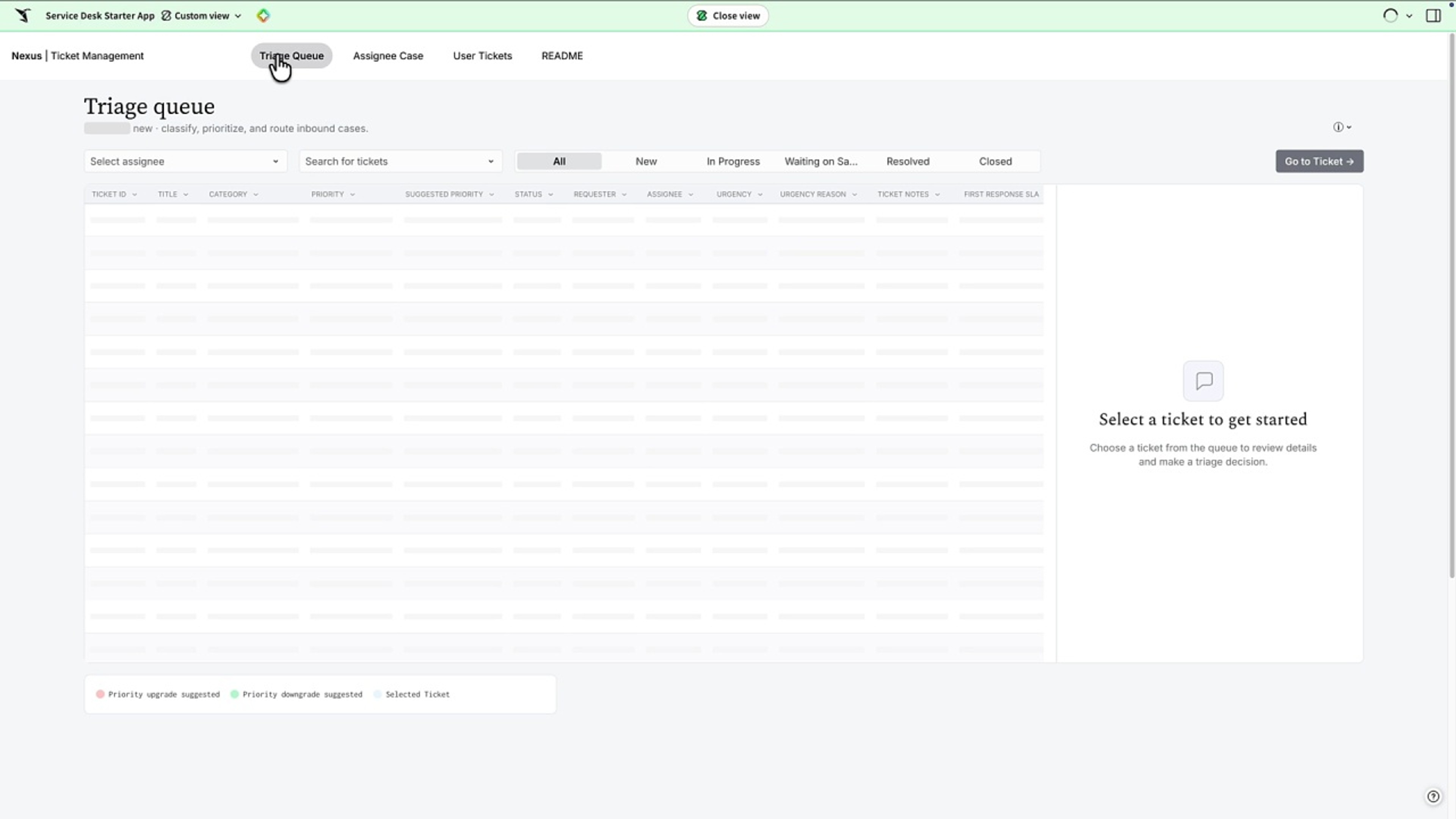Open the Search for tickets dropdown

pos(401,161)
